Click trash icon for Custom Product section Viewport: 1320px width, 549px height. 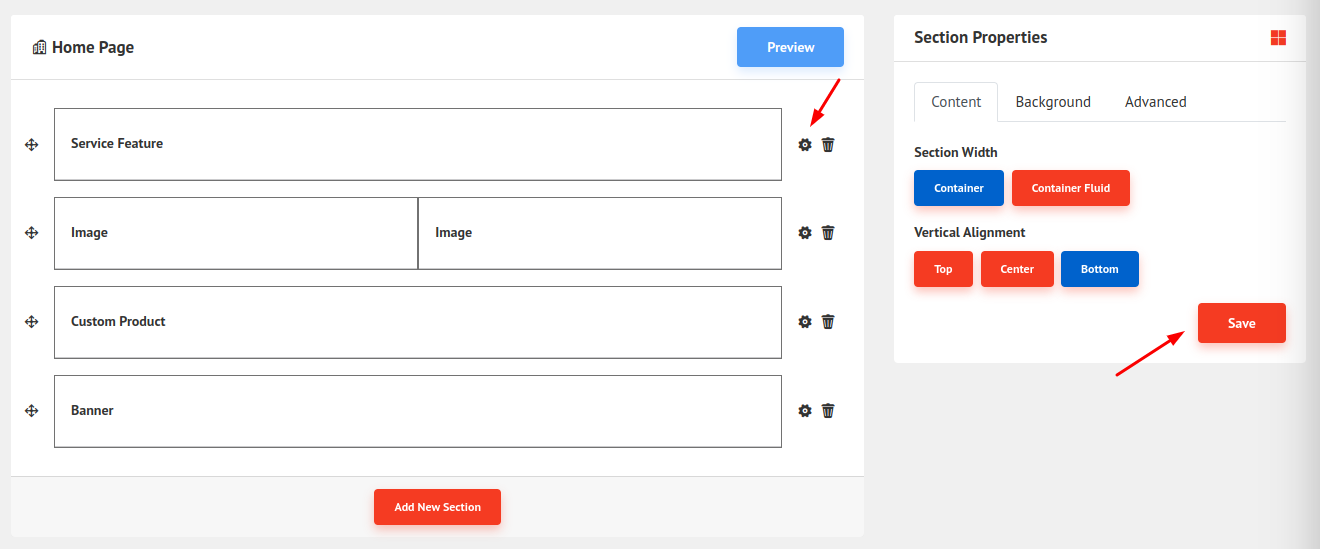[x=828, y=322]
